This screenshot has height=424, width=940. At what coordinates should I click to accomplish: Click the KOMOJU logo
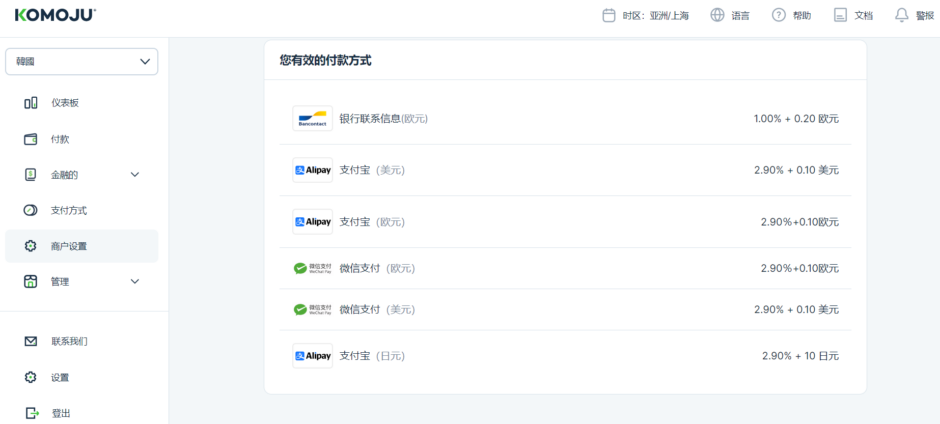coord(55,15)
